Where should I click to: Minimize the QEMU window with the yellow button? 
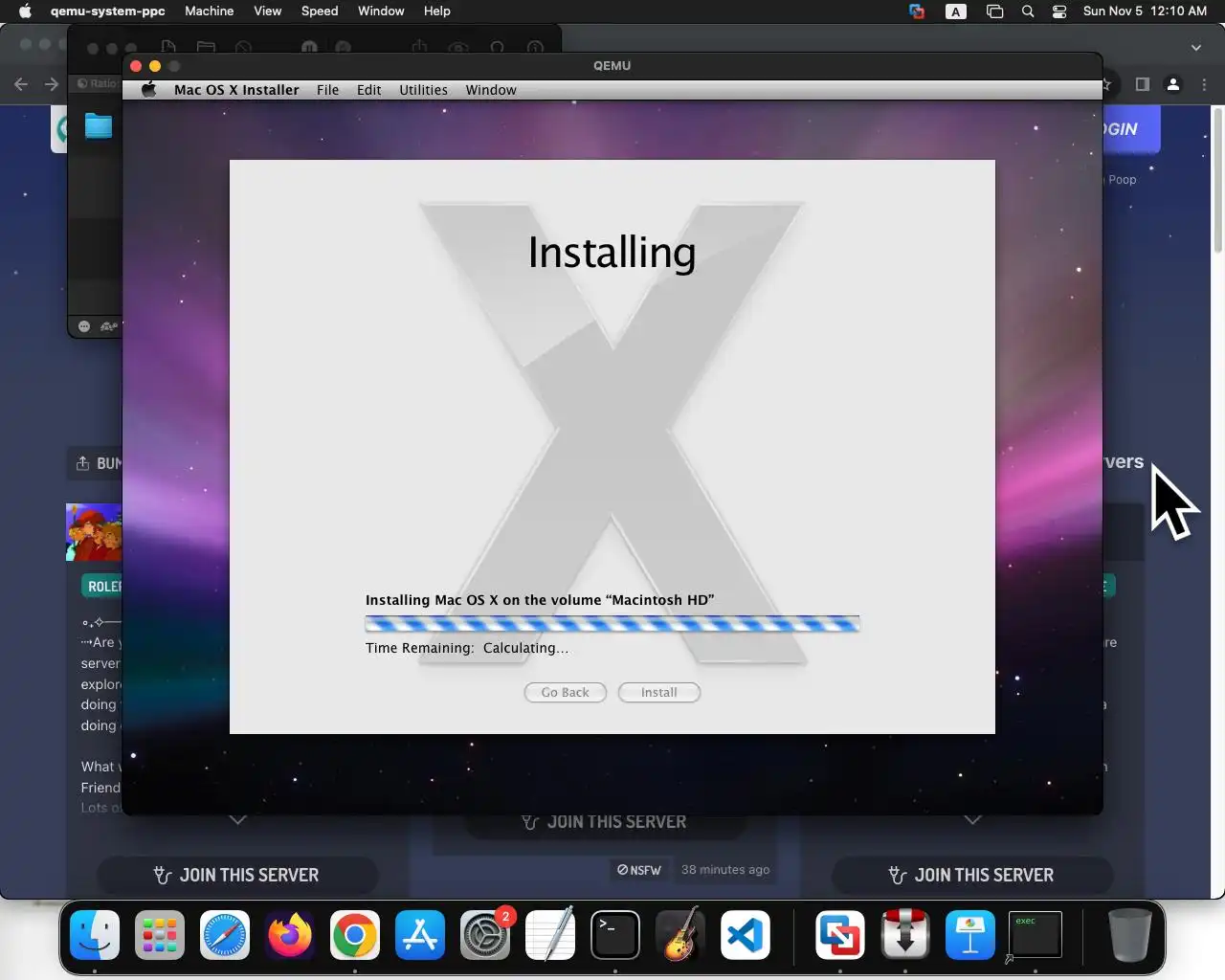155,66
